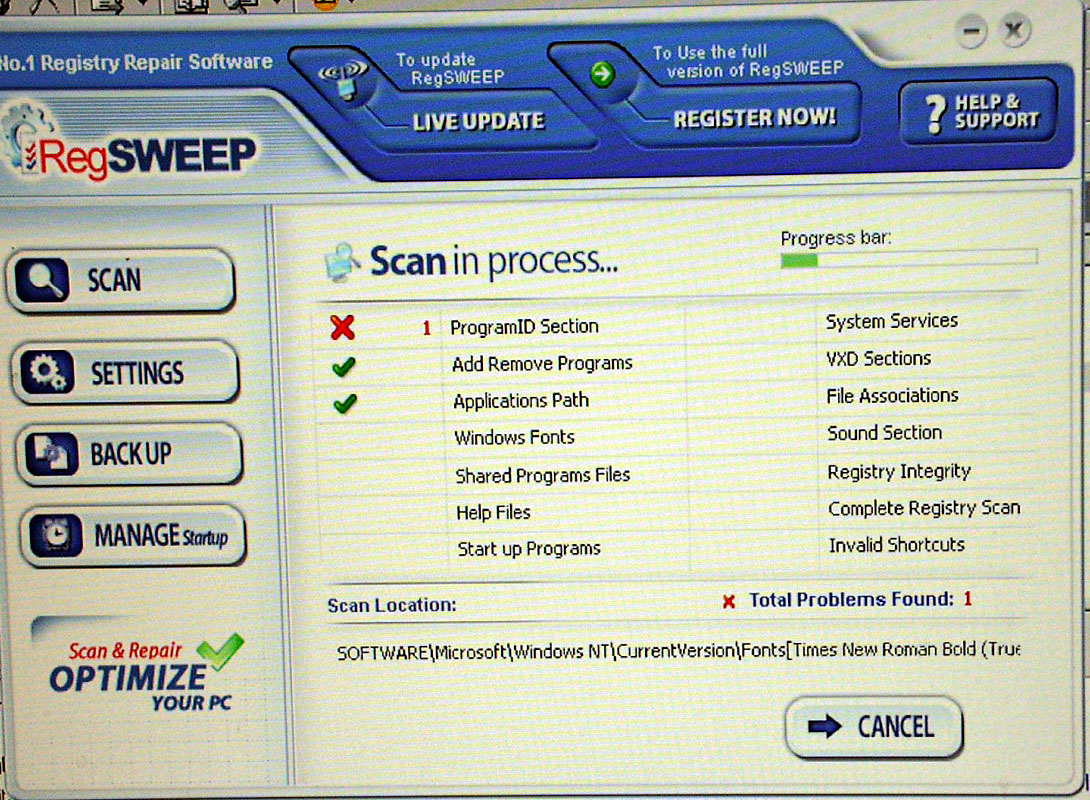
Task: Click the Progress bar label
Action: click(836, 238)
